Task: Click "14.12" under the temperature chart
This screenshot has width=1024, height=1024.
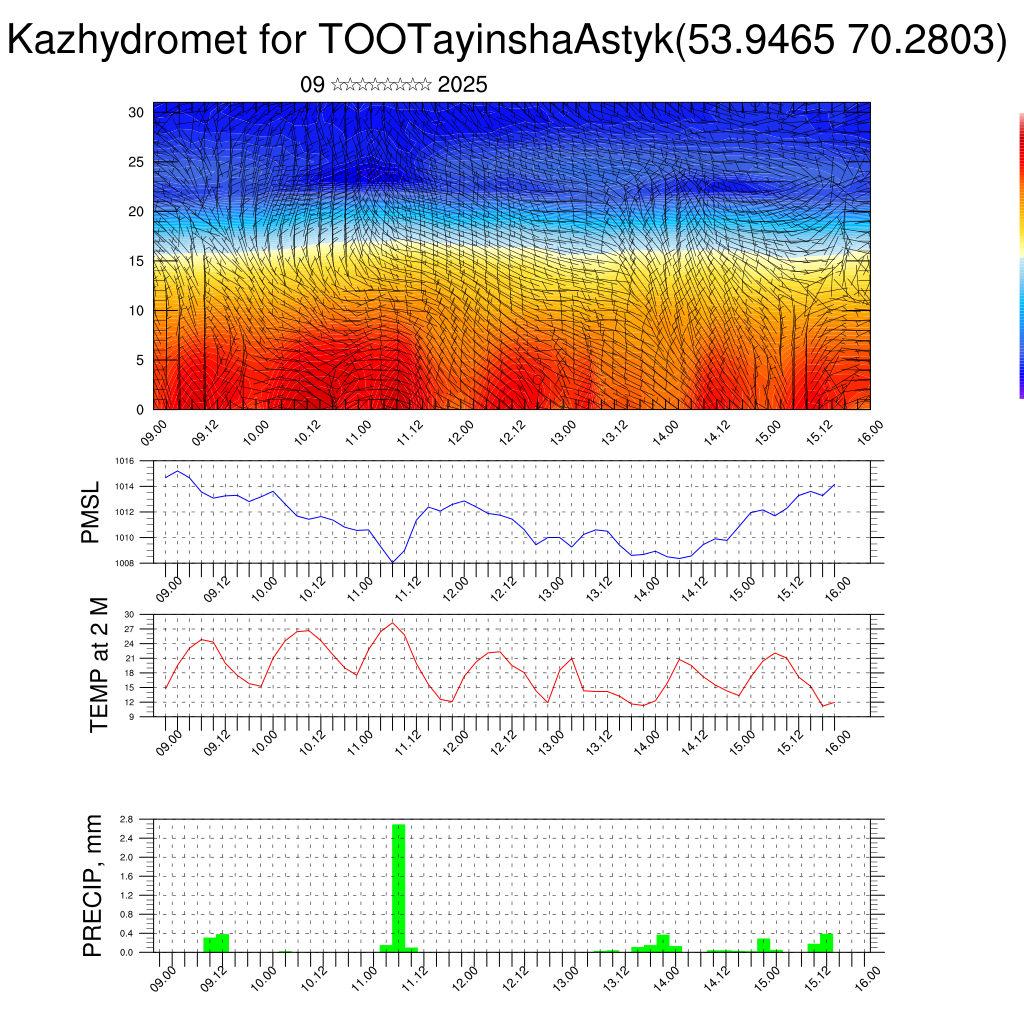Action: (695, 743)
